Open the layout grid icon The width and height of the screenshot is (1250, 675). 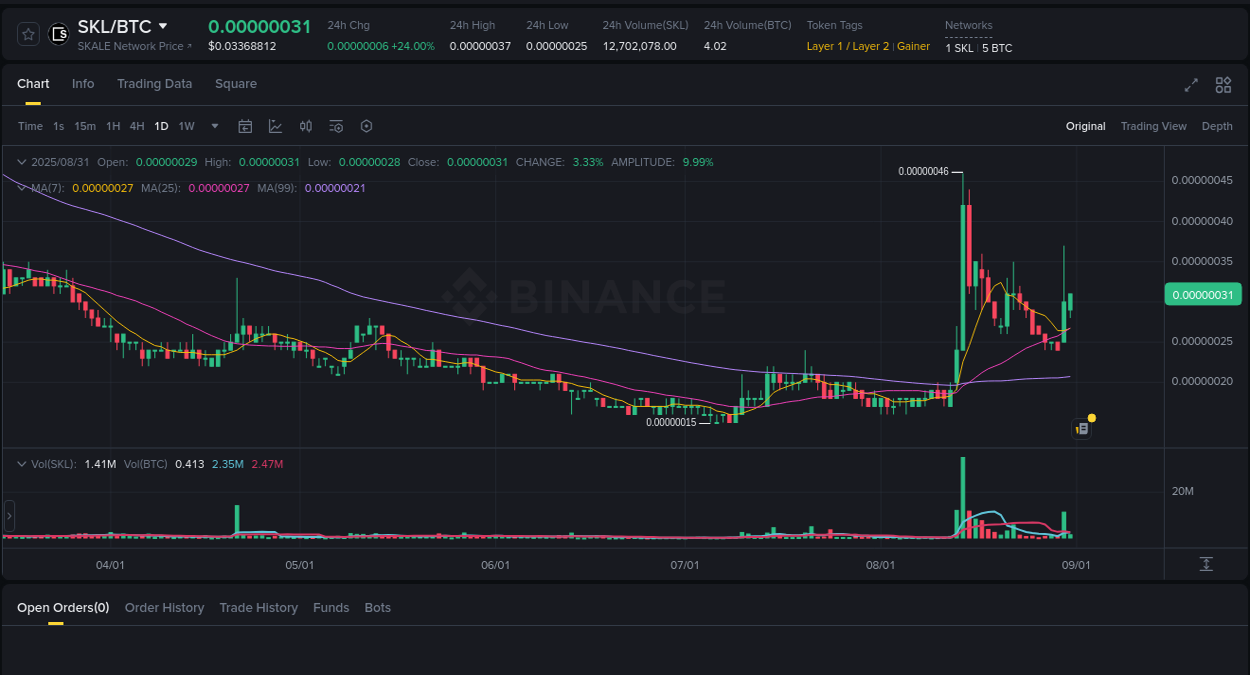(x=1223, y=85)
